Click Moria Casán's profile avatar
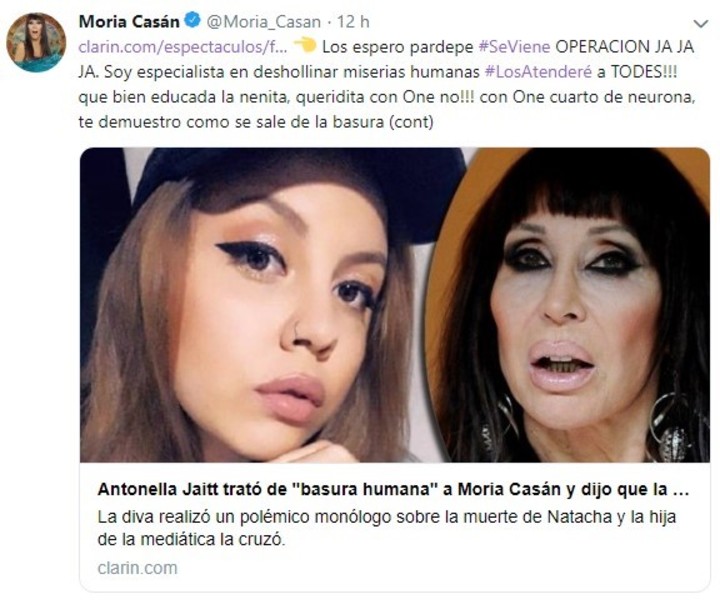The image size is (720, 609). (36, 42)
